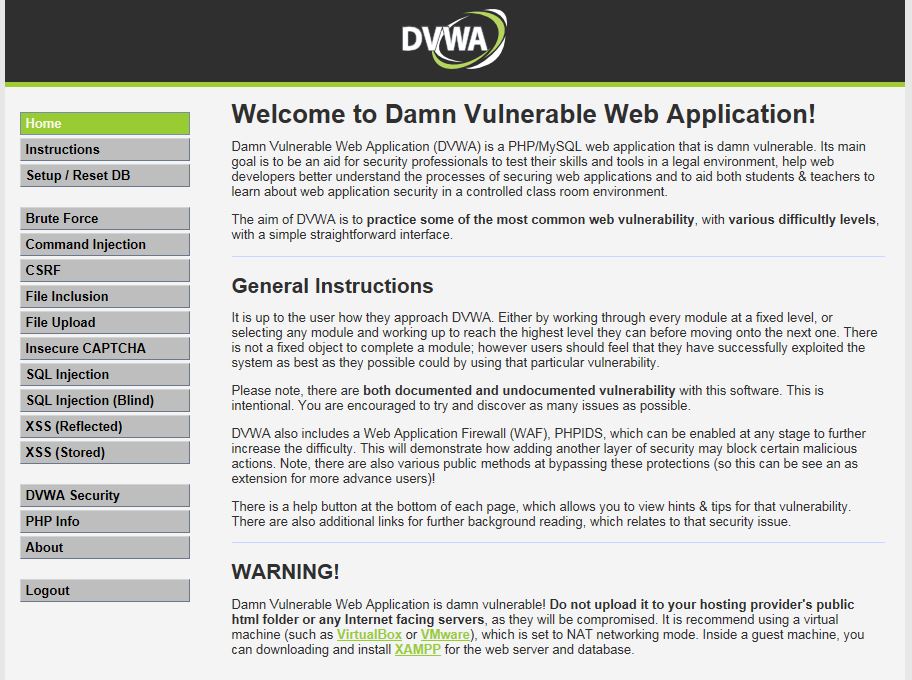View the PHP Info page
Image resolution: width=912 pixels, height=680 pixels.
pos(105,521)
